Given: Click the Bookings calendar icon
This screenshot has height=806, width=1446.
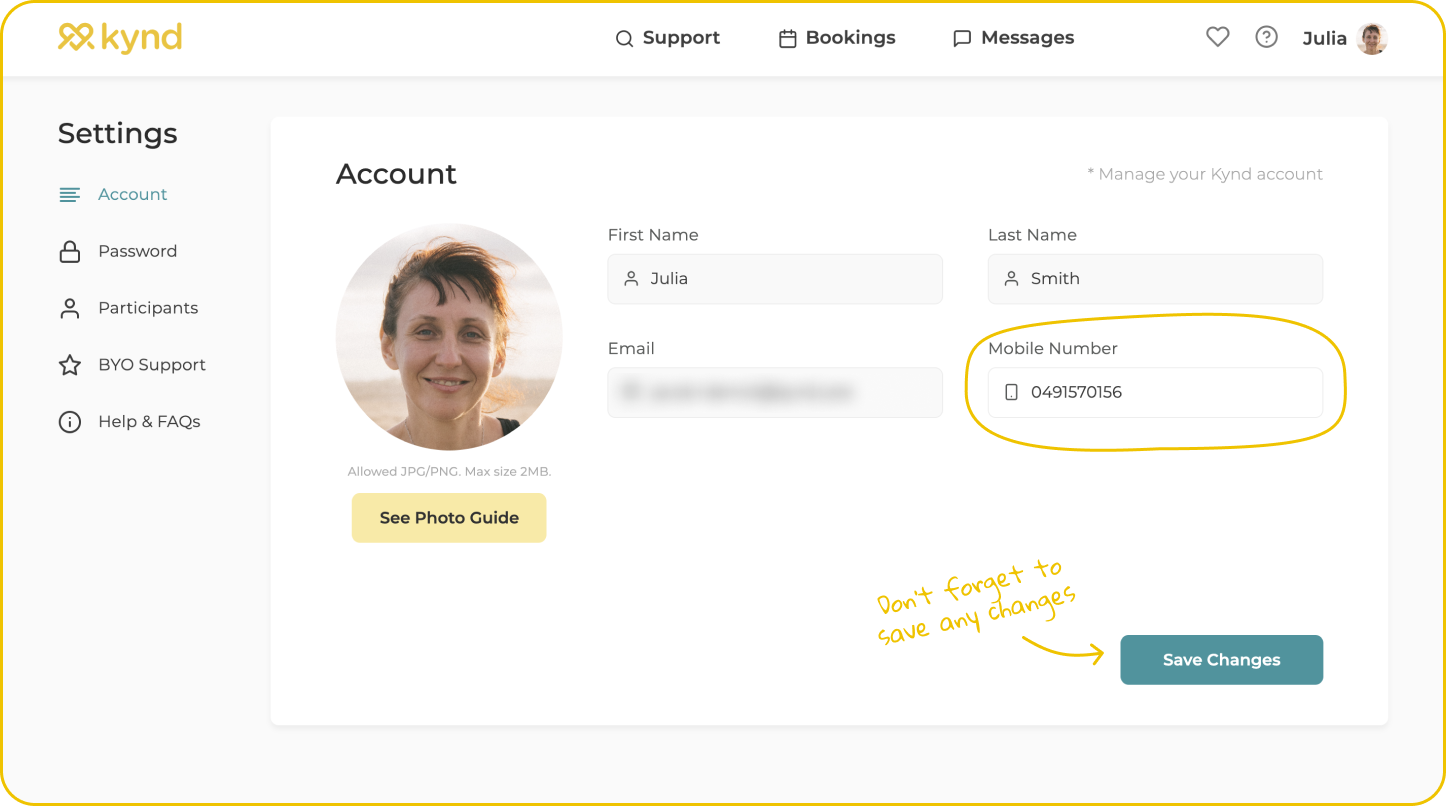Looking at the screenshot, I should pyautogui.click(x=788, y=39).
